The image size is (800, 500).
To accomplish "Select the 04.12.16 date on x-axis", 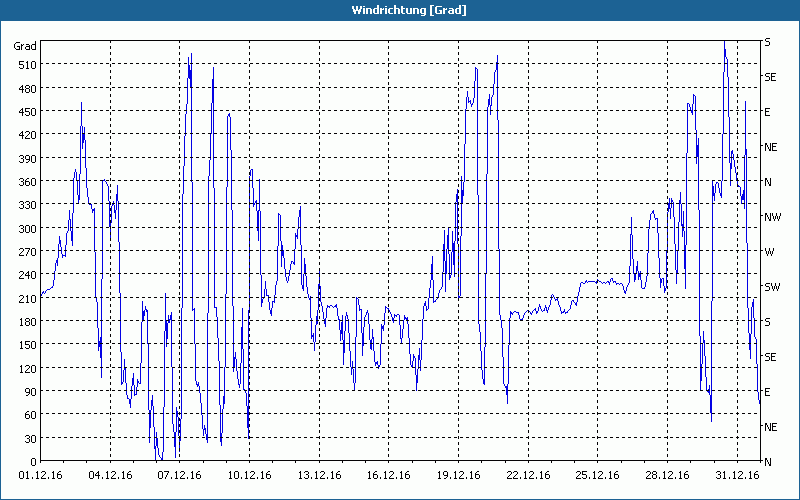I will (110, 476).
